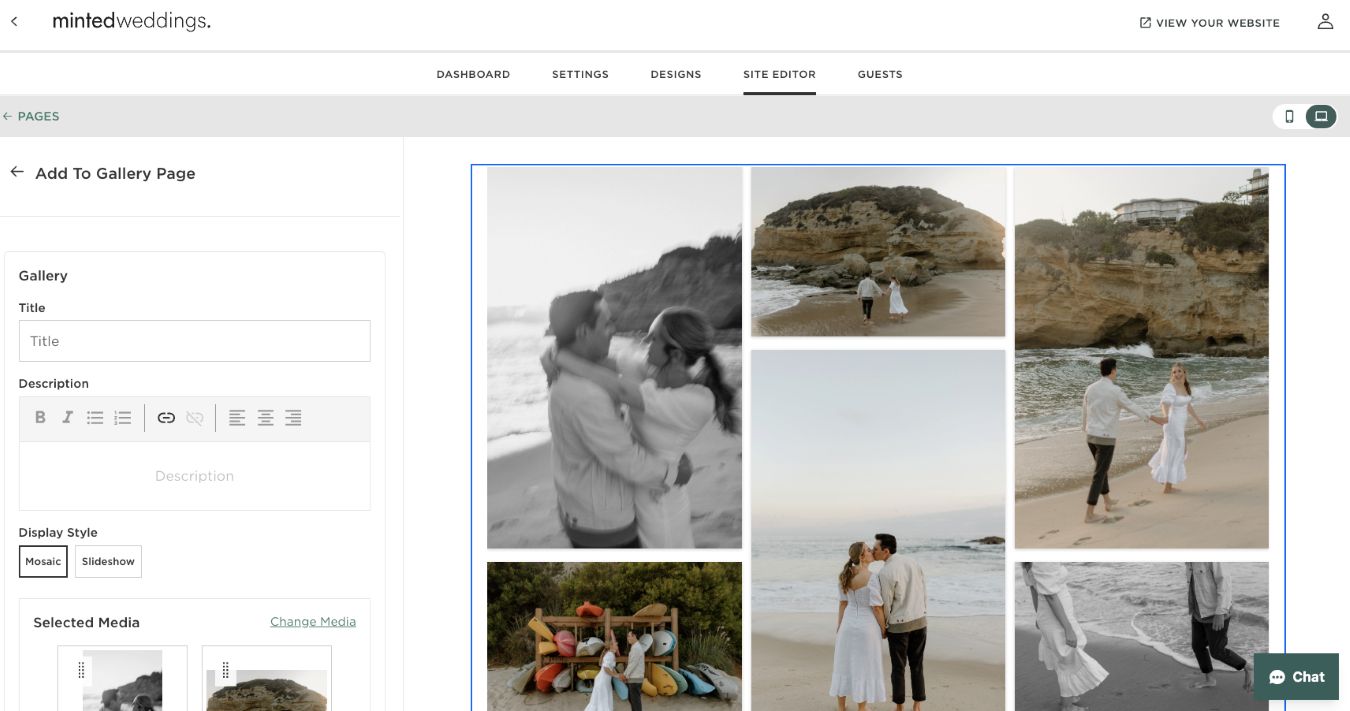Open the user account profile icon
The height and width of the screenshot is (711, 1350).
(1325, 22)
